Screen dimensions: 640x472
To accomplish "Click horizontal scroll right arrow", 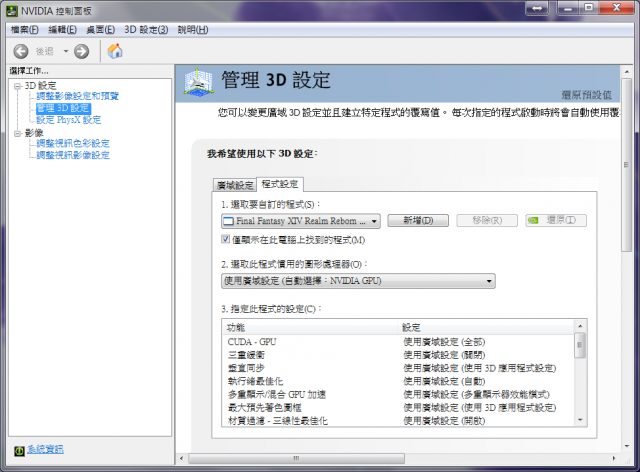I will [x=614, y=459].
